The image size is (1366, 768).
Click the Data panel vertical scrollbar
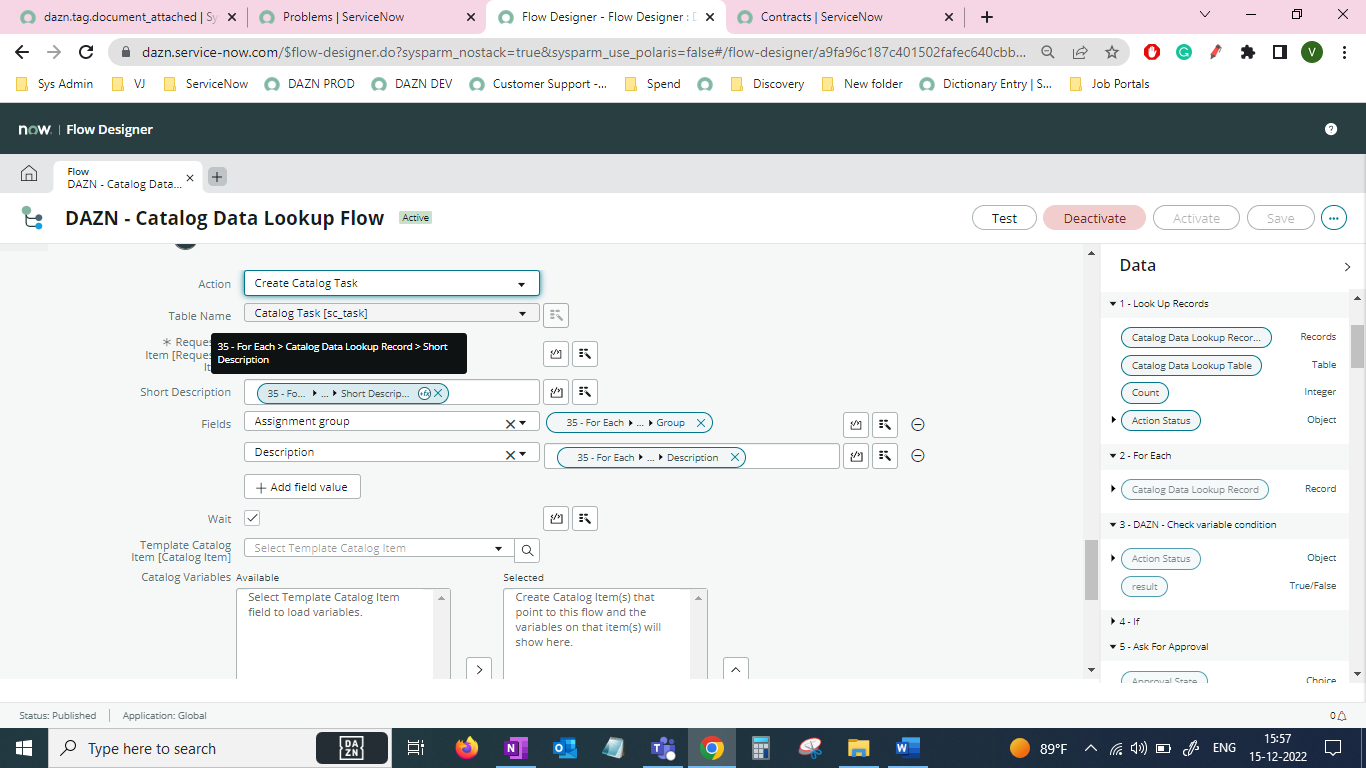tap(1357, 346)
